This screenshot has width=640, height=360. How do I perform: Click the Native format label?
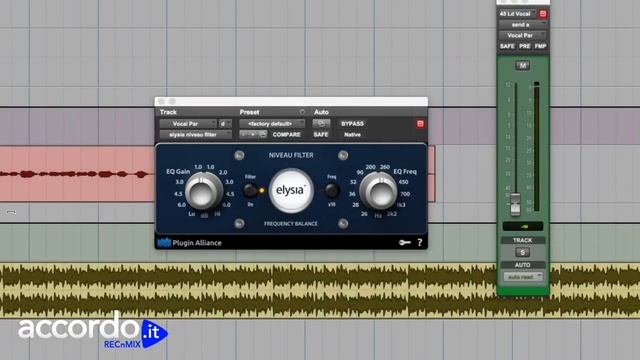(352, 134)
